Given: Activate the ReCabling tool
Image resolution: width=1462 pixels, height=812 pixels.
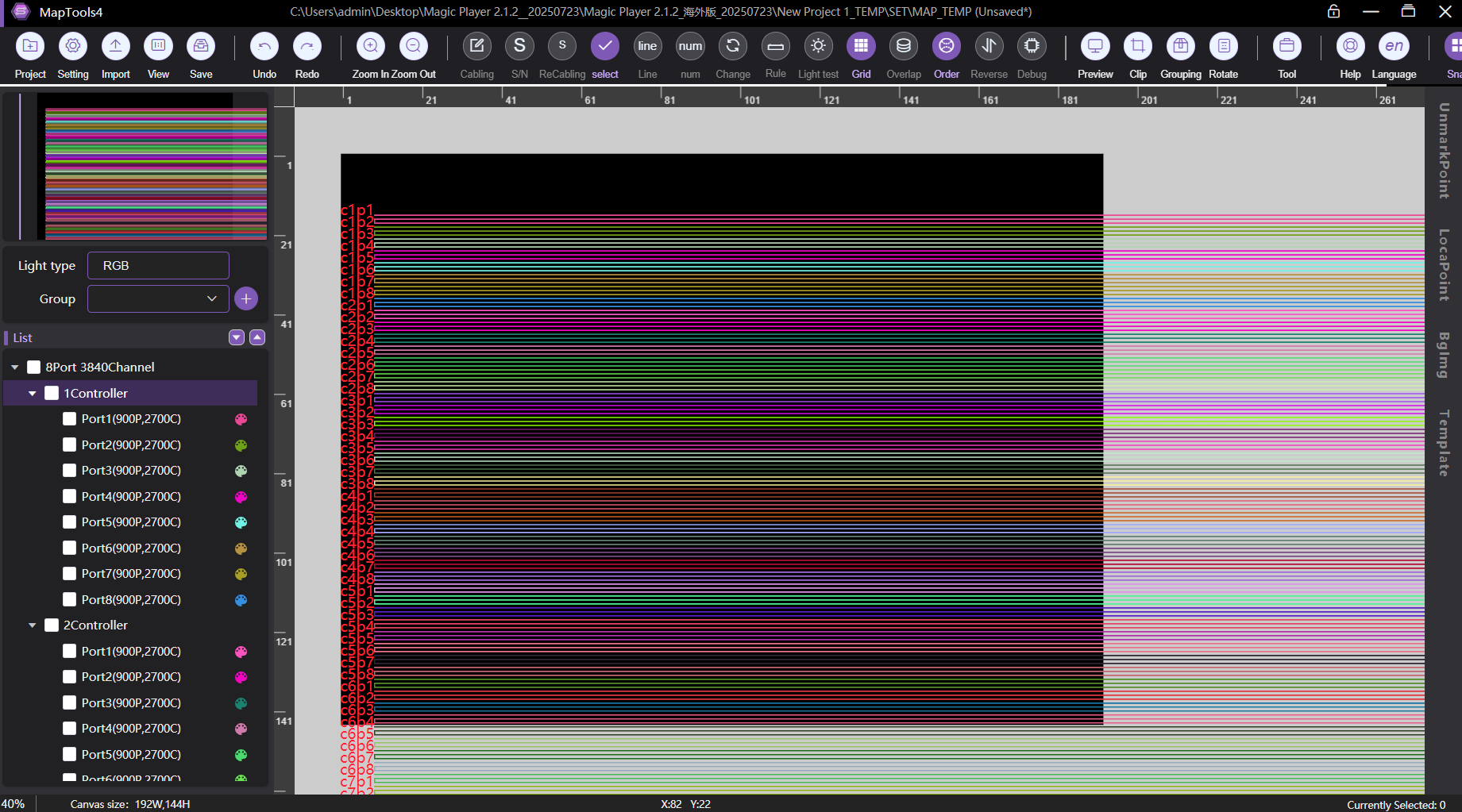Looking at the screenshot, I should [x=562, y=47].
